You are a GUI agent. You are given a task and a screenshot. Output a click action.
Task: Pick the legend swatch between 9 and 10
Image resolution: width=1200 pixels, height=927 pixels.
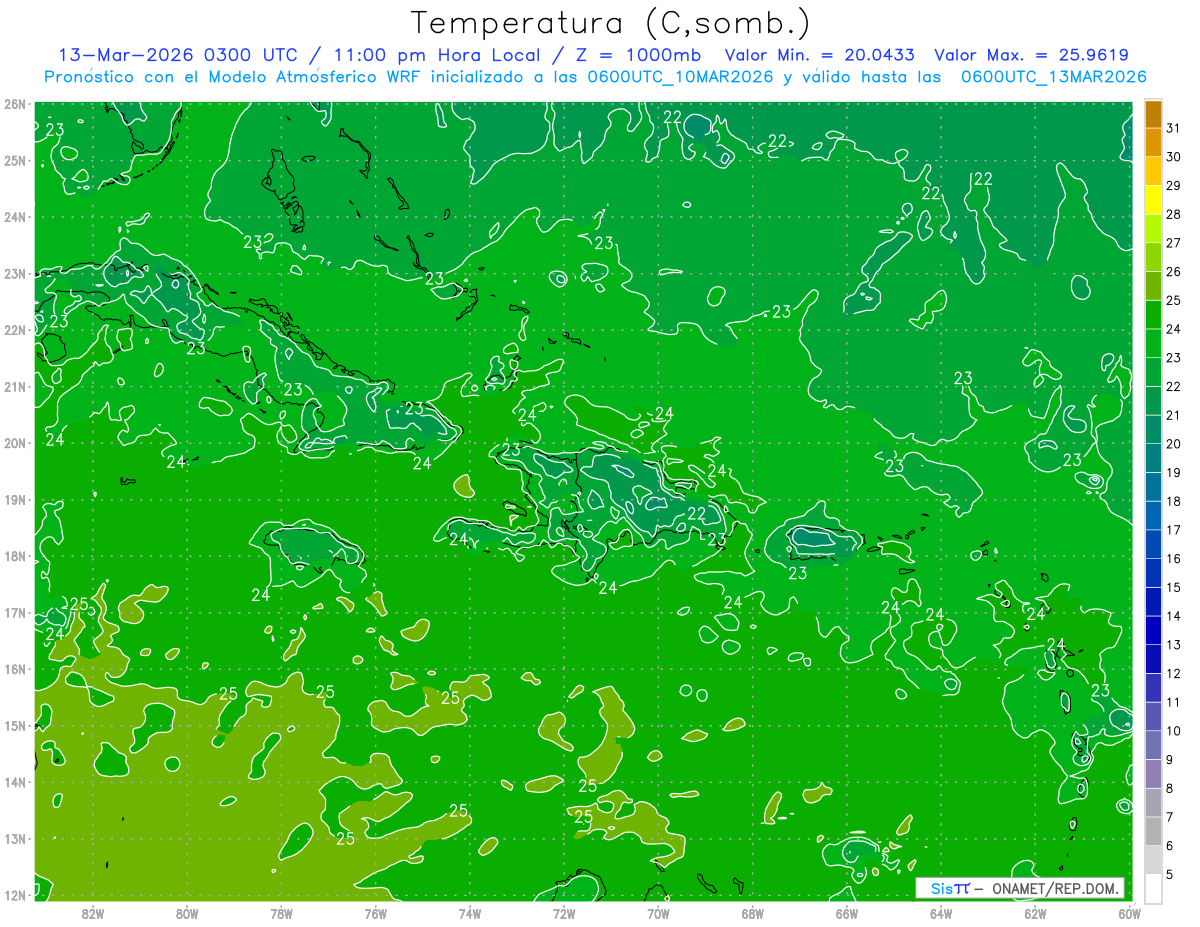coord(1153,745)
